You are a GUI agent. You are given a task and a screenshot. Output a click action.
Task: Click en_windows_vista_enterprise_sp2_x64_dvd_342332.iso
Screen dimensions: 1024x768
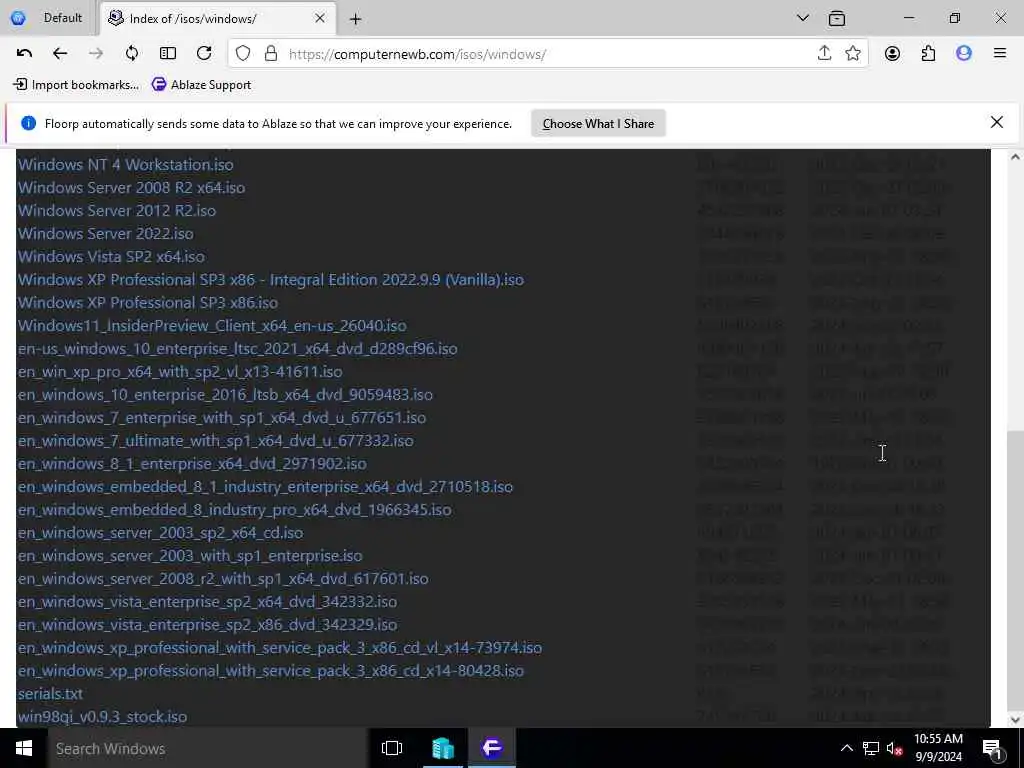[208, 601]
